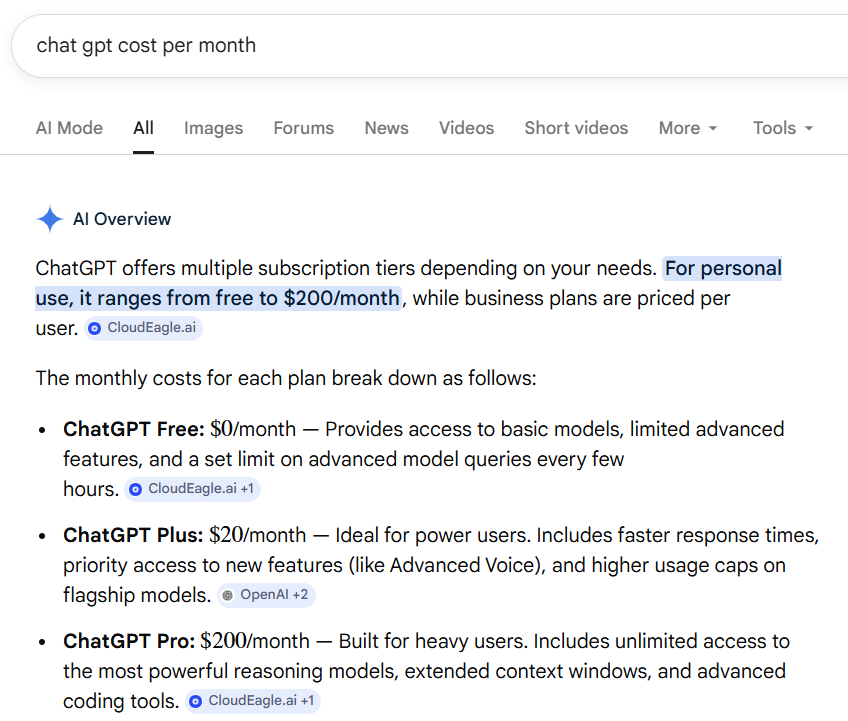Switch to AI Mode tab
Image resolution: width=848 pixels, height=721 pixels.
coord(69,128)
